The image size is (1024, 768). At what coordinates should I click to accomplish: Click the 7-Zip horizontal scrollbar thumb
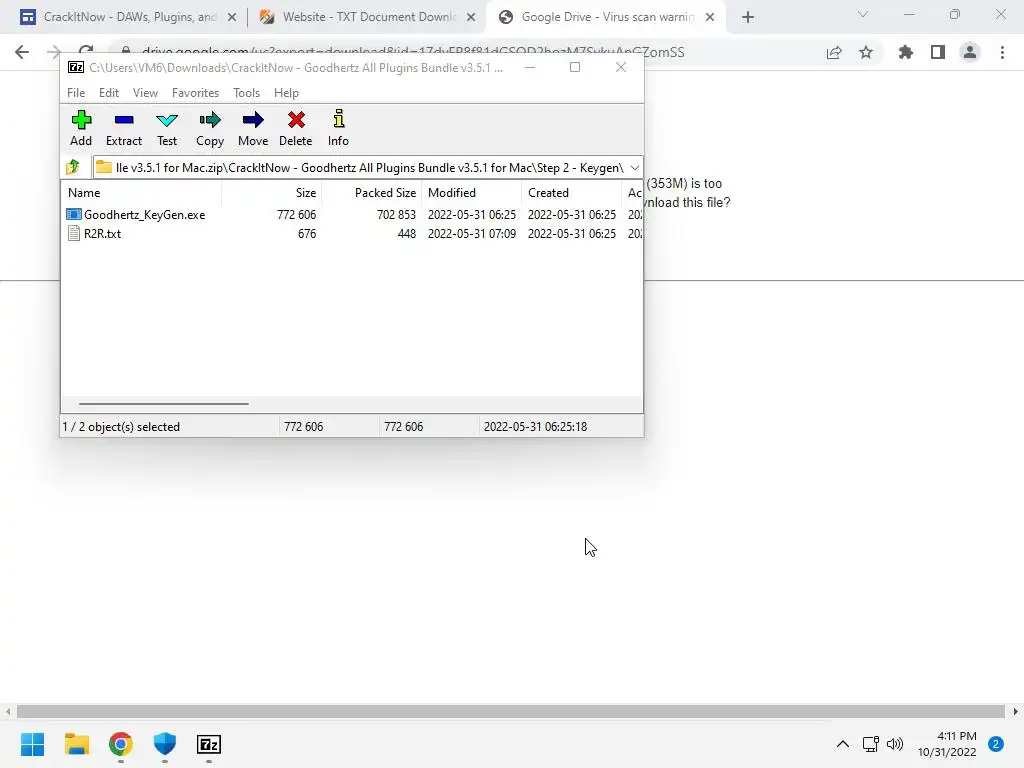[163, 404]
